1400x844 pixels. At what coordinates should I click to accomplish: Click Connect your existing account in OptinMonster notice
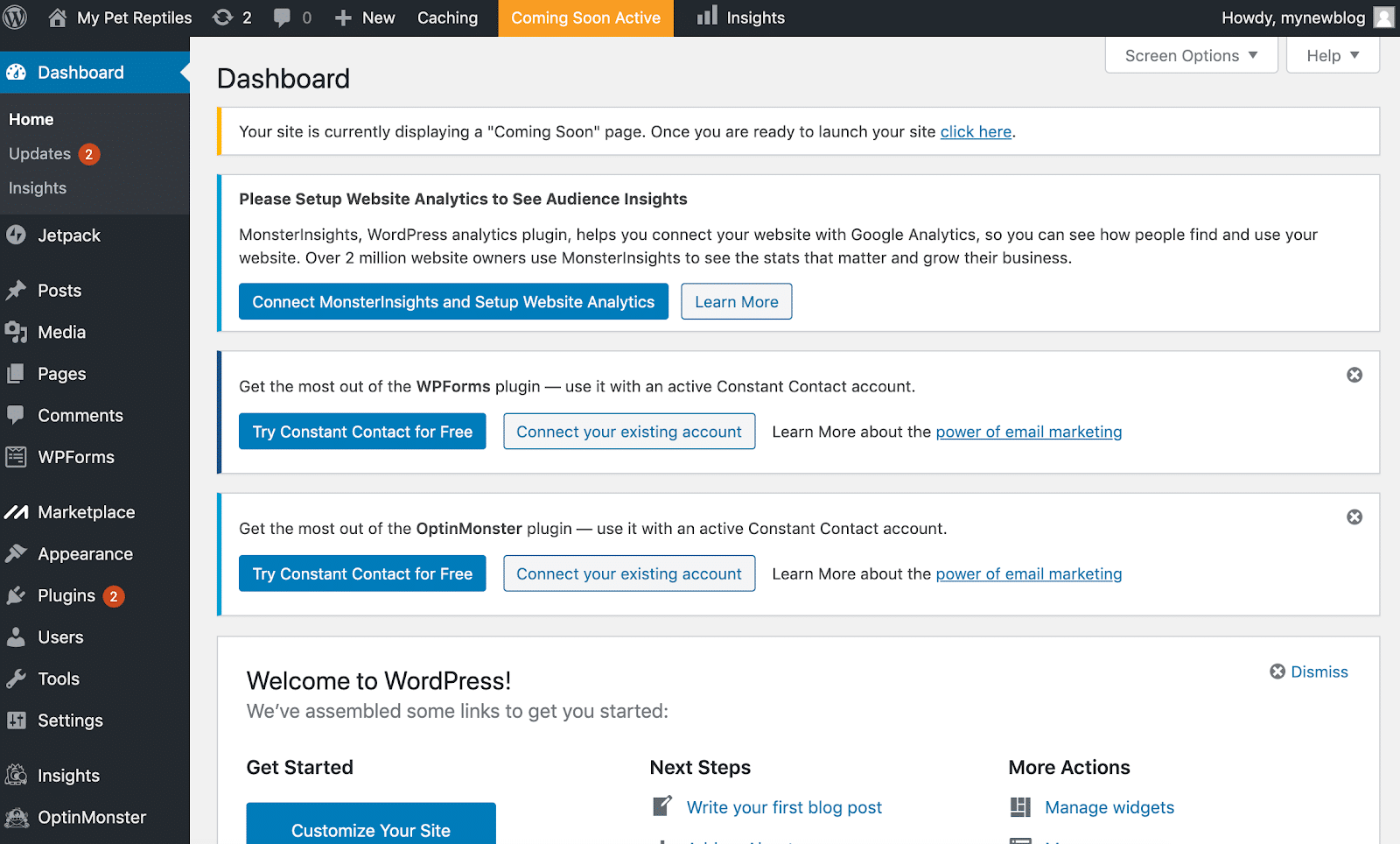point(629,573)
